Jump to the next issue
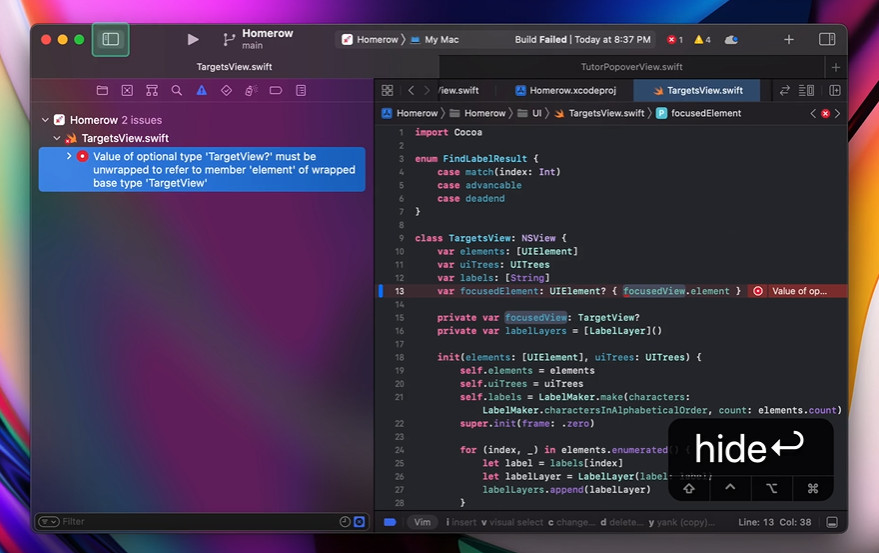This screenshot has height=553, width=879. (838, 113)
